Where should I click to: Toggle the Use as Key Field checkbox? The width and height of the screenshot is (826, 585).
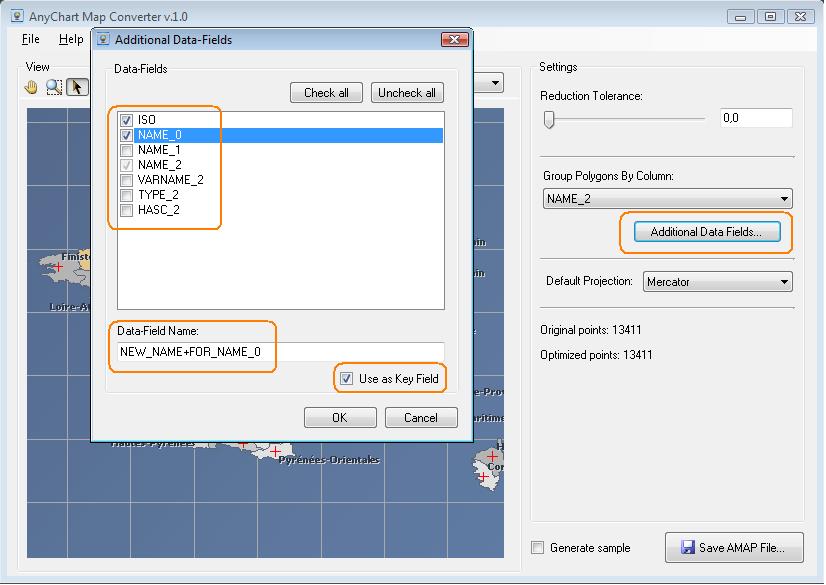(x=346, y=379)
